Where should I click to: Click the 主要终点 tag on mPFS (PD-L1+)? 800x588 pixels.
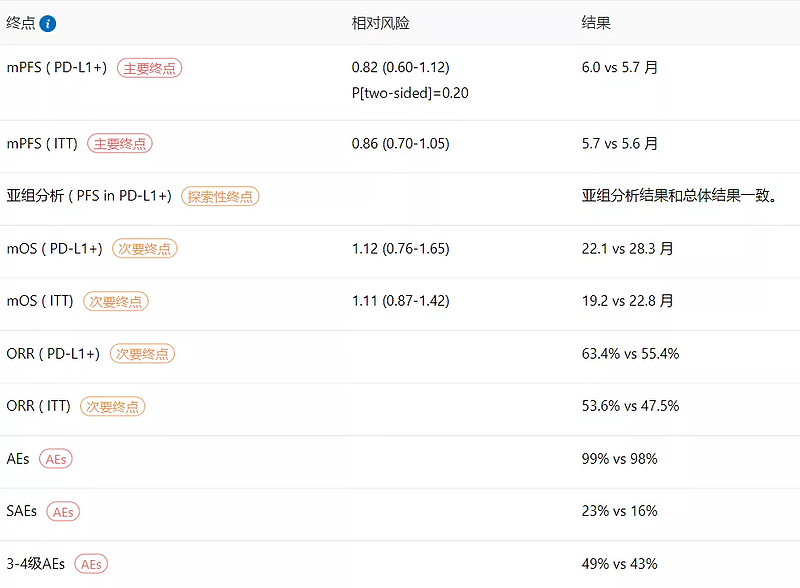click(x=149, y=68)
